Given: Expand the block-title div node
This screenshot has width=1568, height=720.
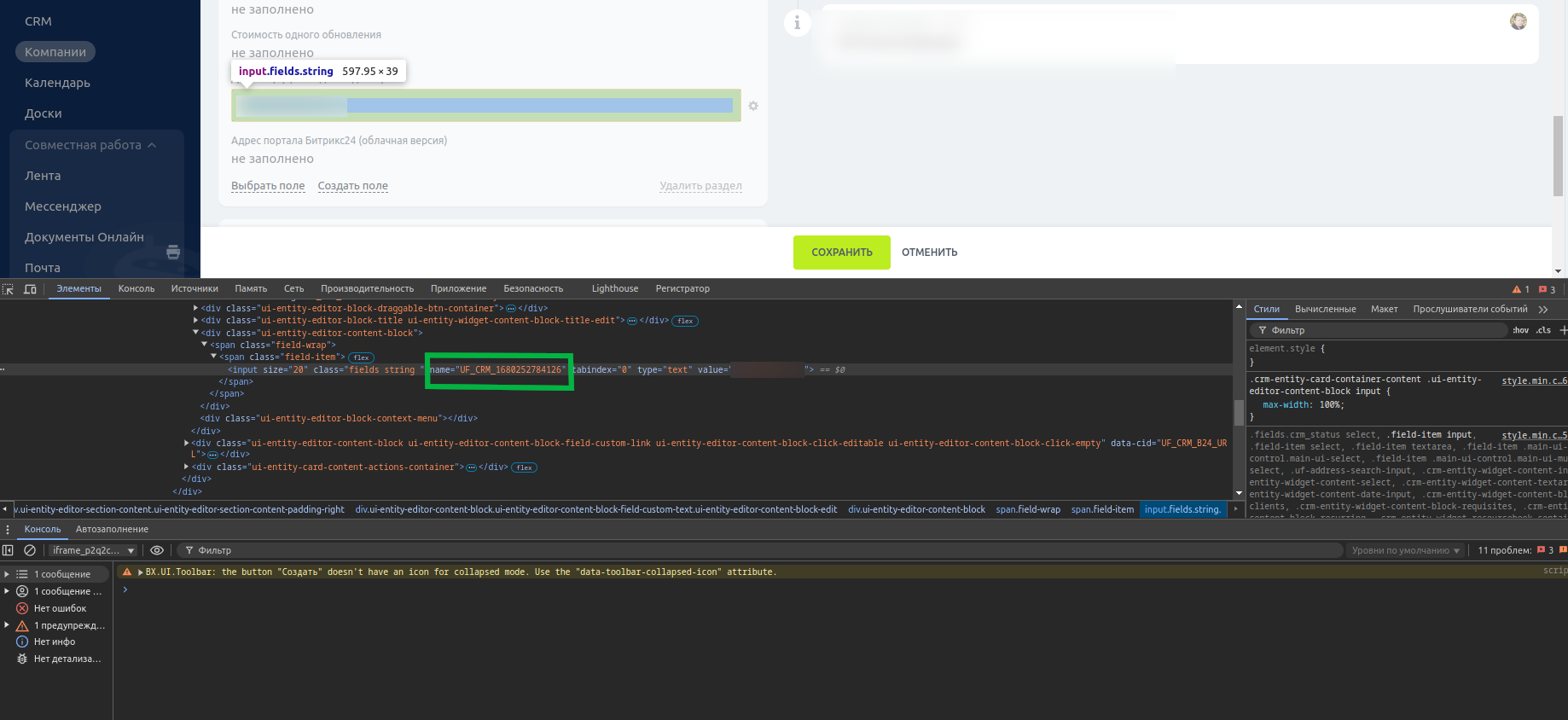Looking at the screenshot, I should click(x=195, y=321).
